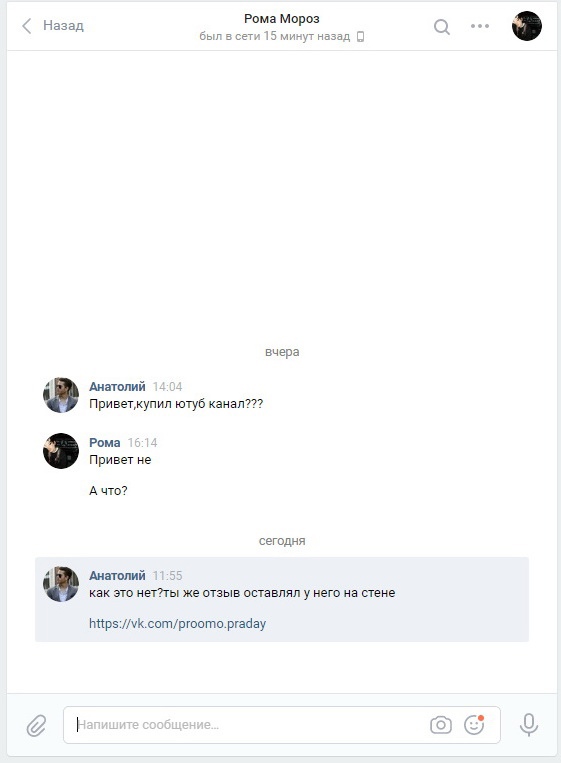Click Анатолий name on 11:55 message
Image resolution: width=561 pixels, height=763 pixels.
point(117,575)
